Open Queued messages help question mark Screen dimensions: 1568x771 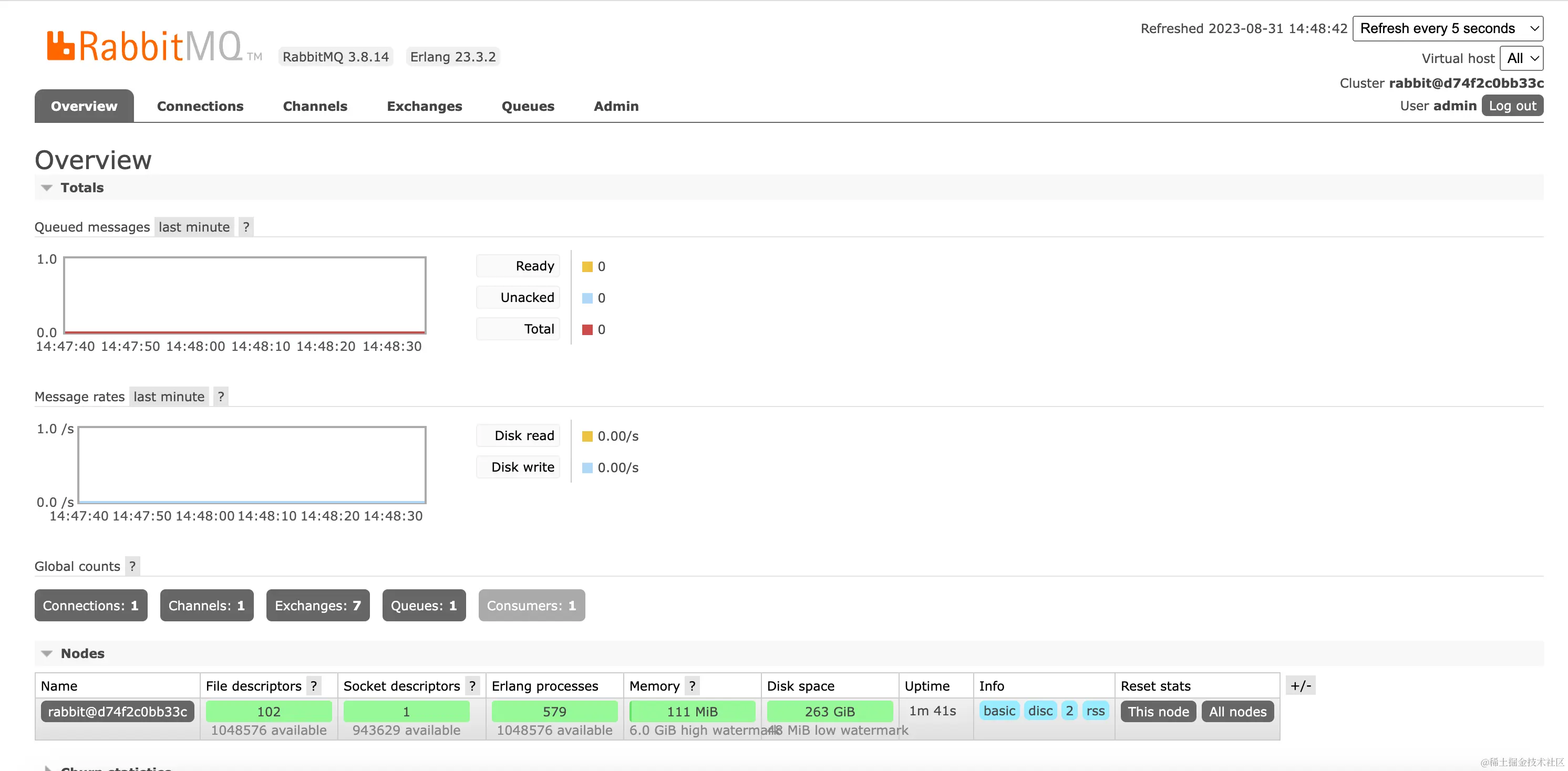(246, 227)
